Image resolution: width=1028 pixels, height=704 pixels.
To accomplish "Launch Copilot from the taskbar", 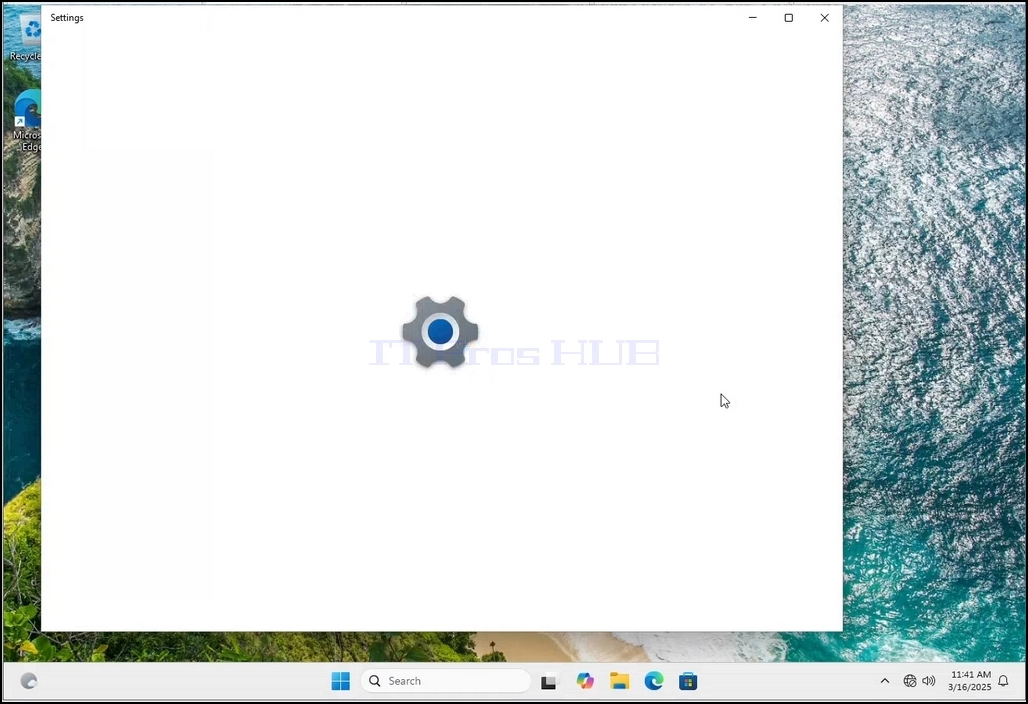I will [585, 681].
